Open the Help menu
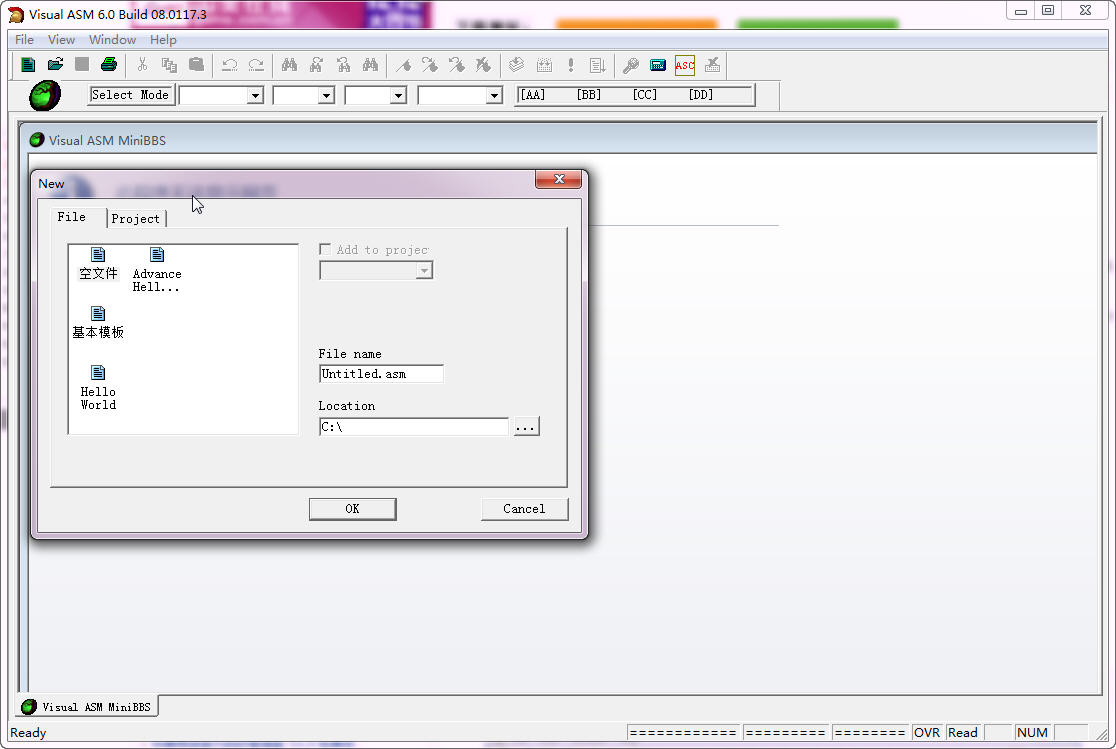The height and width of the screenshot is (749, 1116). point(163,40)
